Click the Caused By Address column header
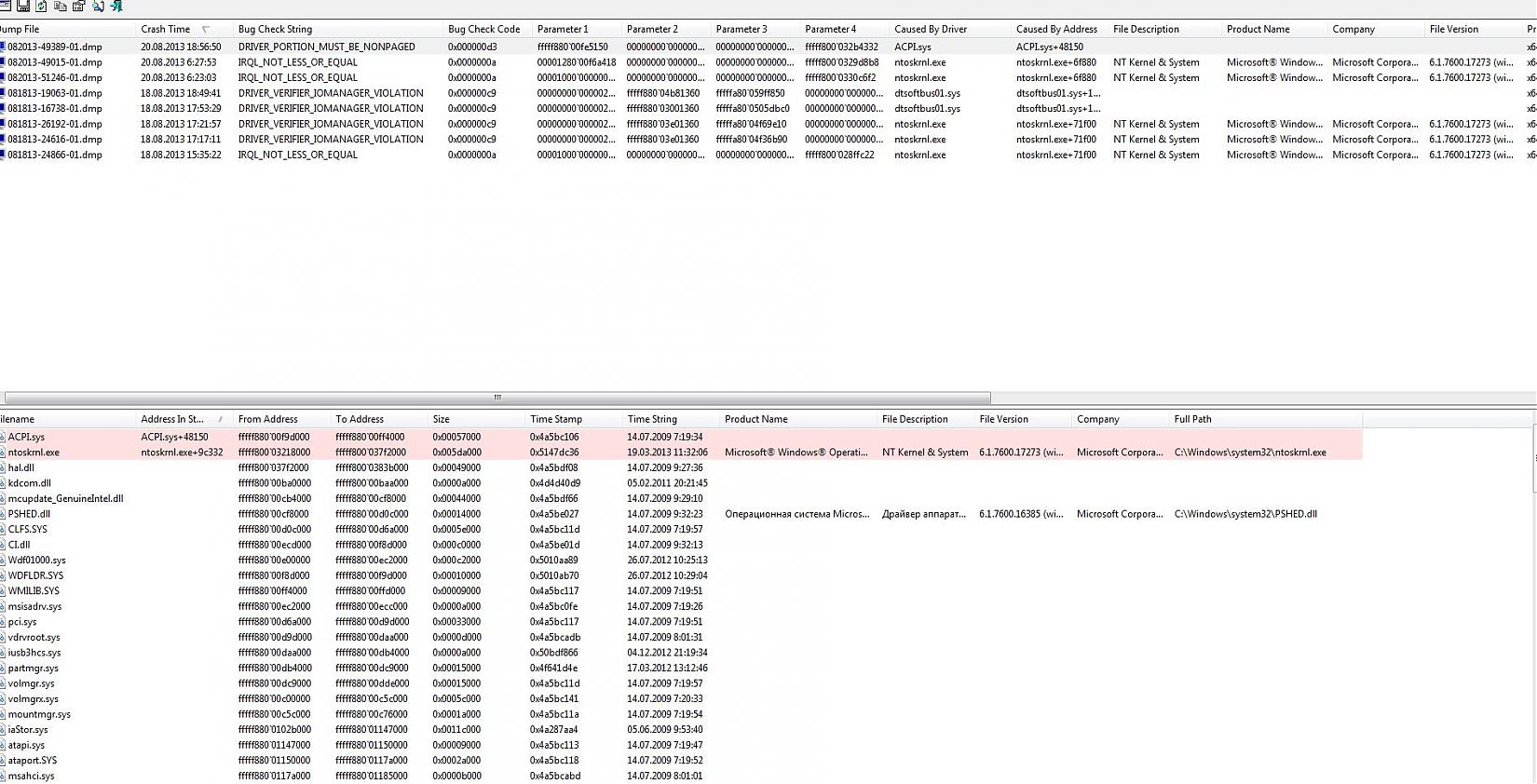Screen dimensions: 1537x784 point(1059,29)
